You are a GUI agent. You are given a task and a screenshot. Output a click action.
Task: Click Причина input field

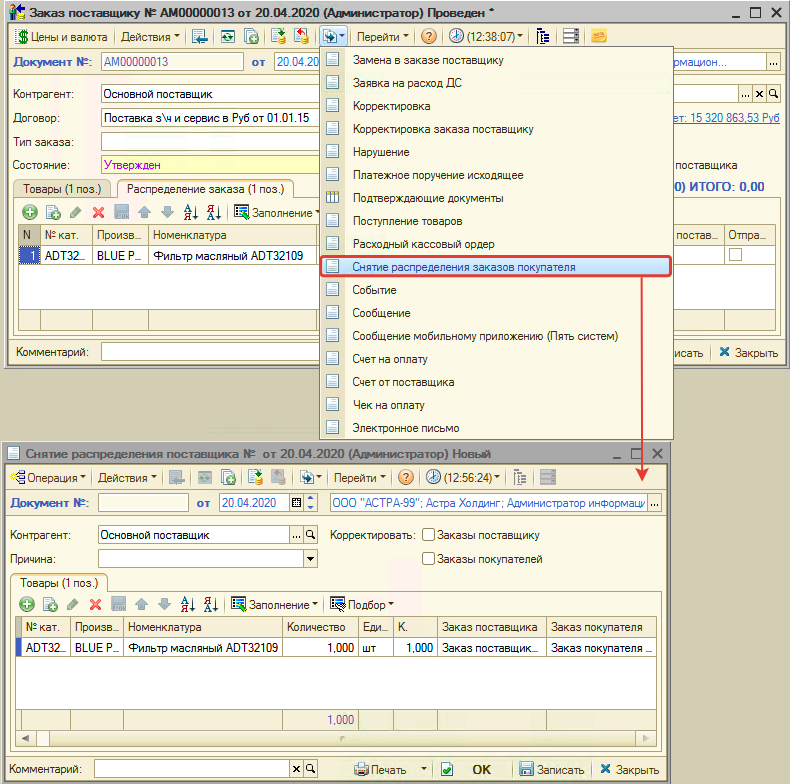(x=201, y=558)
